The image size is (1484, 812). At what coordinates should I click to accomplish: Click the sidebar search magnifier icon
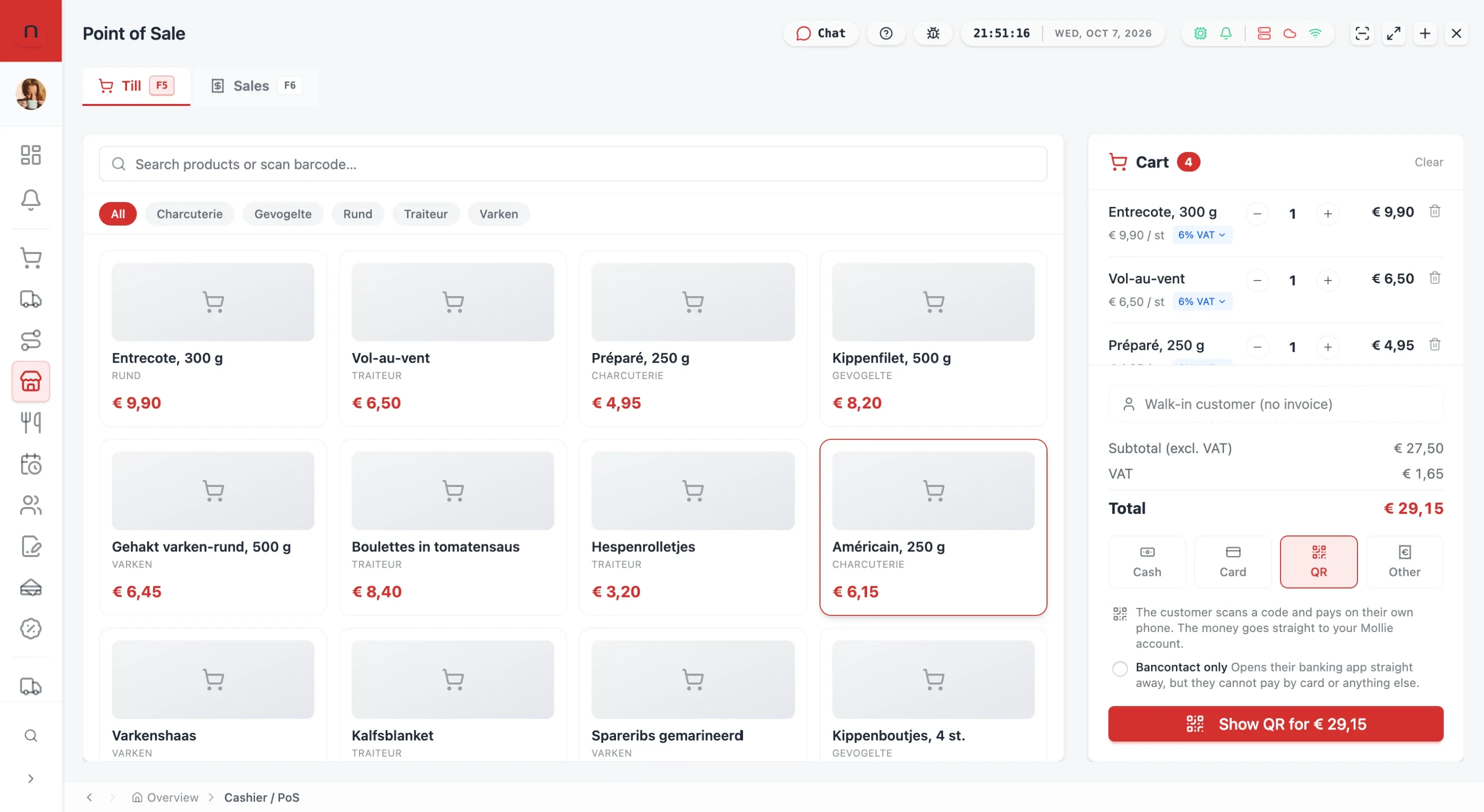point(30,735)
